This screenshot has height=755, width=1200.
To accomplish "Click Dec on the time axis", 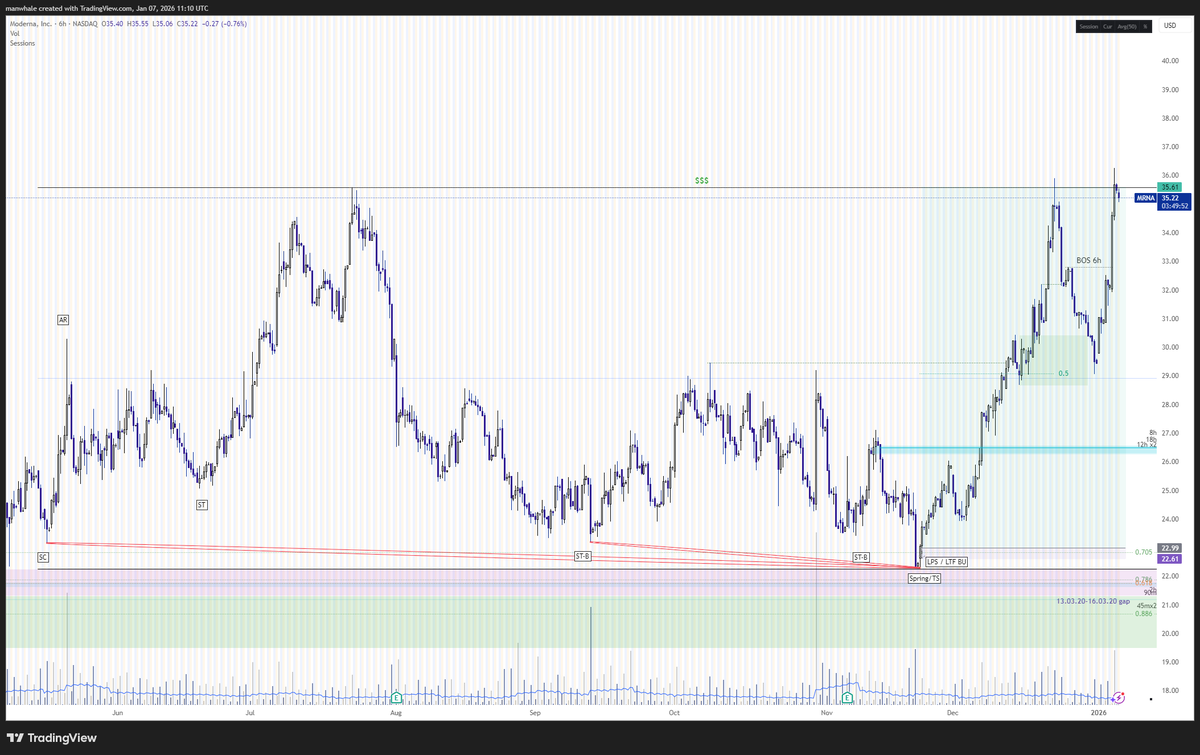I will [x=952, y=714].
